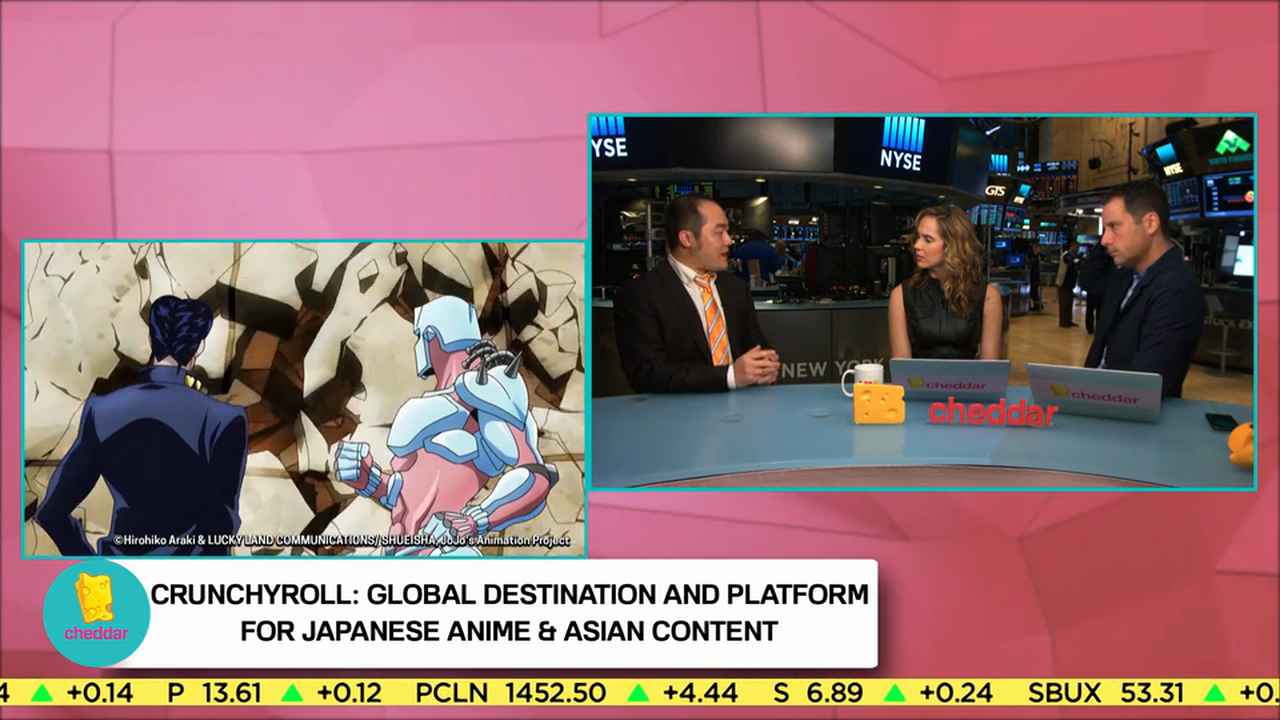This screenshot has height=720, width=1280.
Task: Click the '+4.44' change value in ticker
Action: [x=700, y=693]
